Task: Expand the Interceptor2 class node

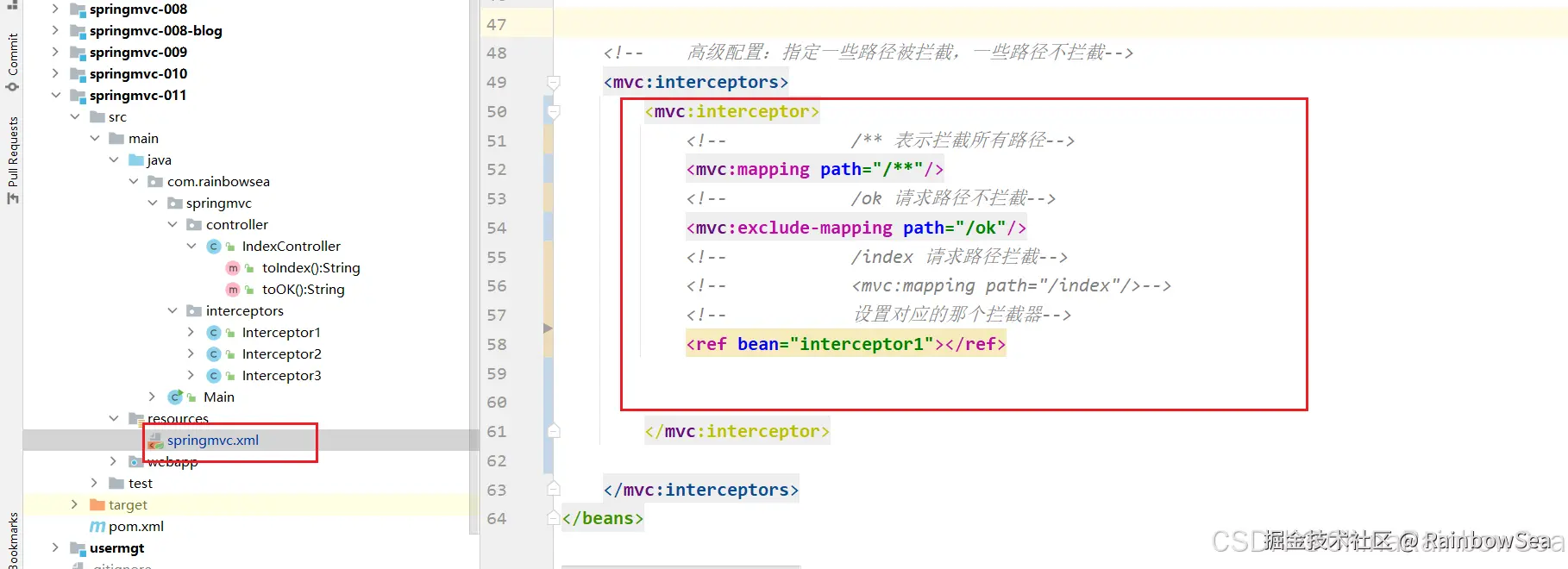Action: (x=191, y=354)
